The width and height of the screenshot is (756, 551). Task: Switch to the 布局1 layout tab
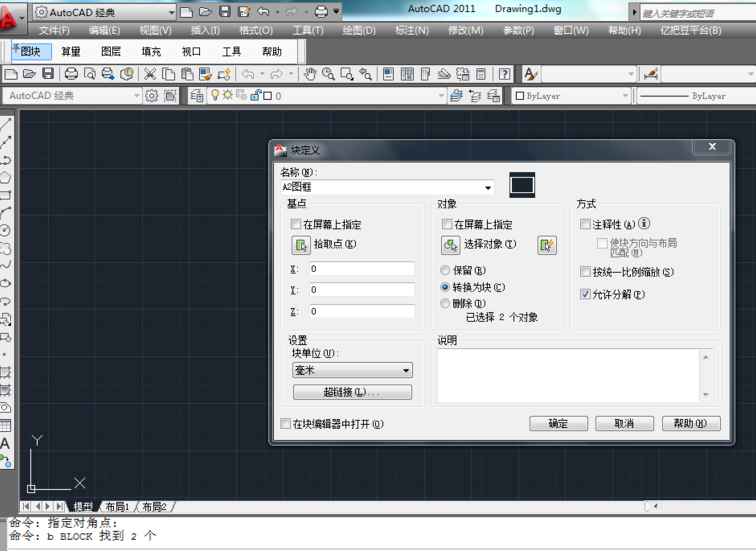coord(117,507)
